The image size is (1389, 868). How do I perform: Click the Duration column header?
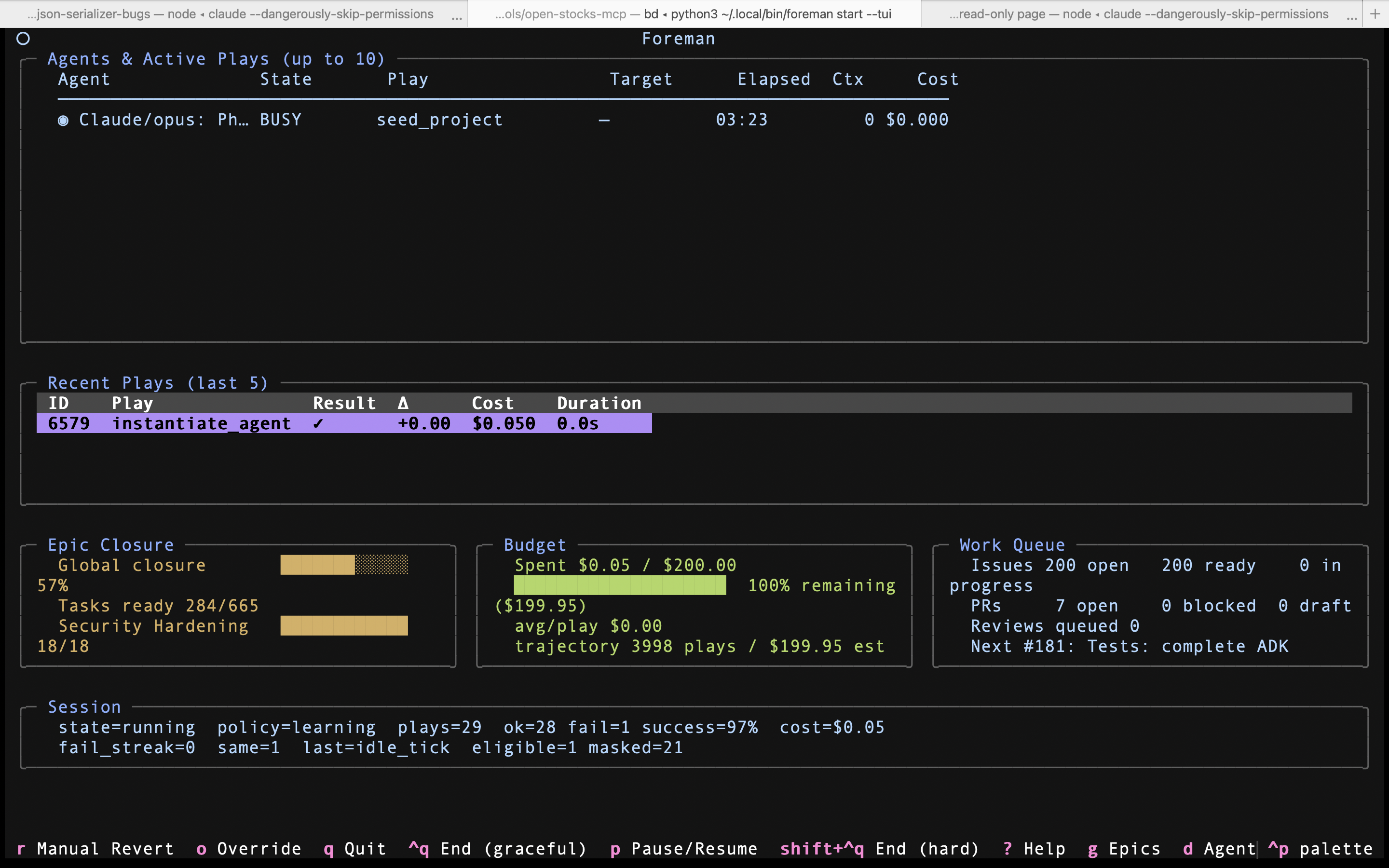pyautogui.click(x=599, y=403)
